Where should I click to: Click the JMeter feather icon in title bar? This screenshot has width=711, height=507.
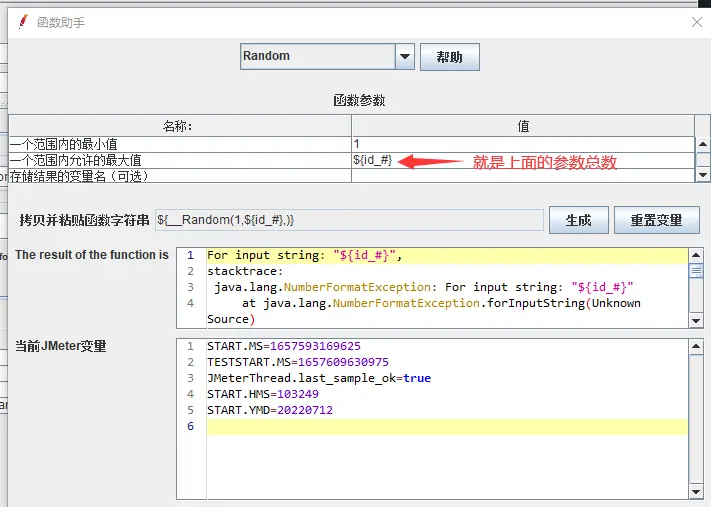[22, 21]
